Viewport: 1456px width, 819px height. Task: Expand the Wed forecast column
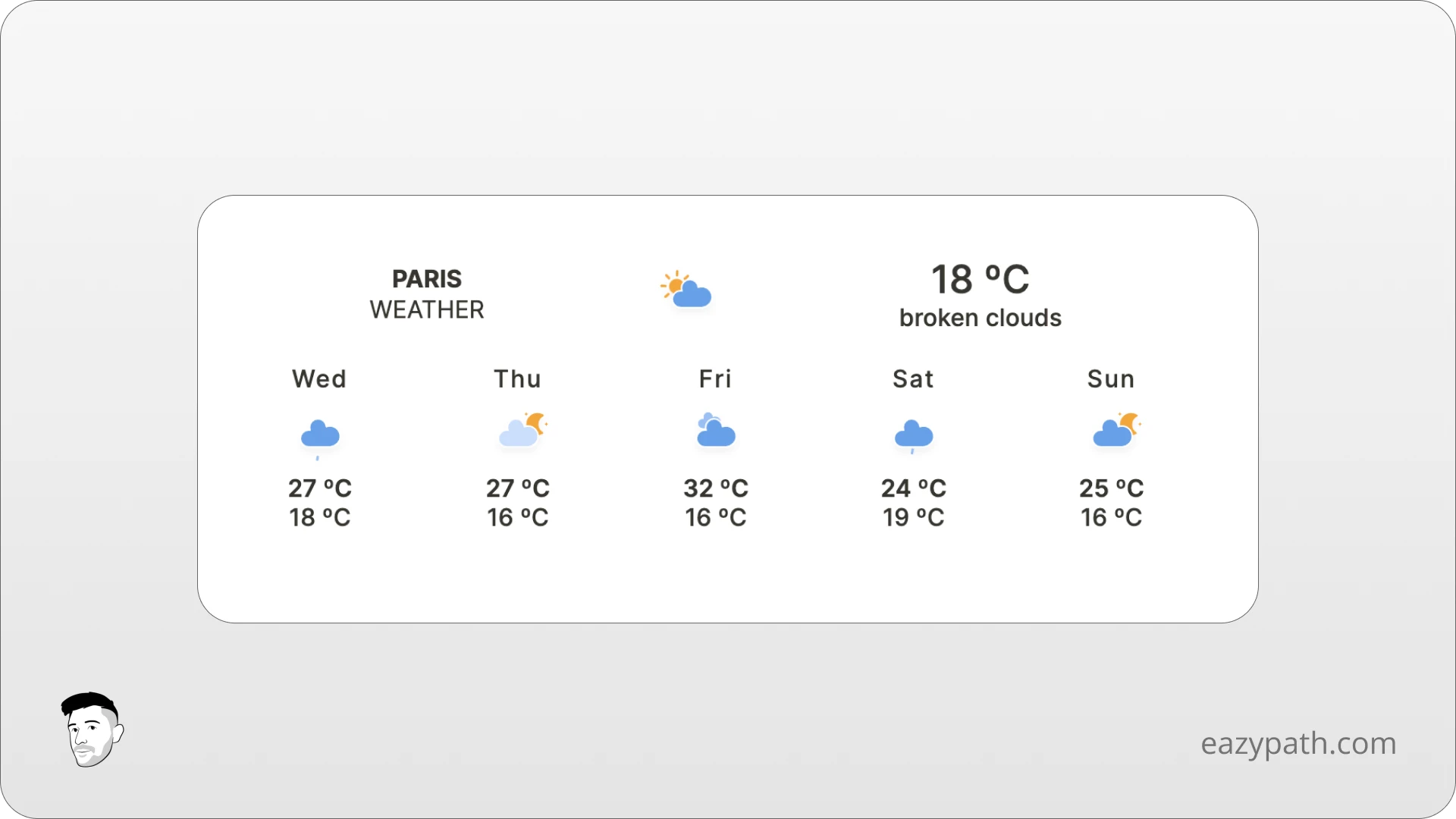pos(318,447)
